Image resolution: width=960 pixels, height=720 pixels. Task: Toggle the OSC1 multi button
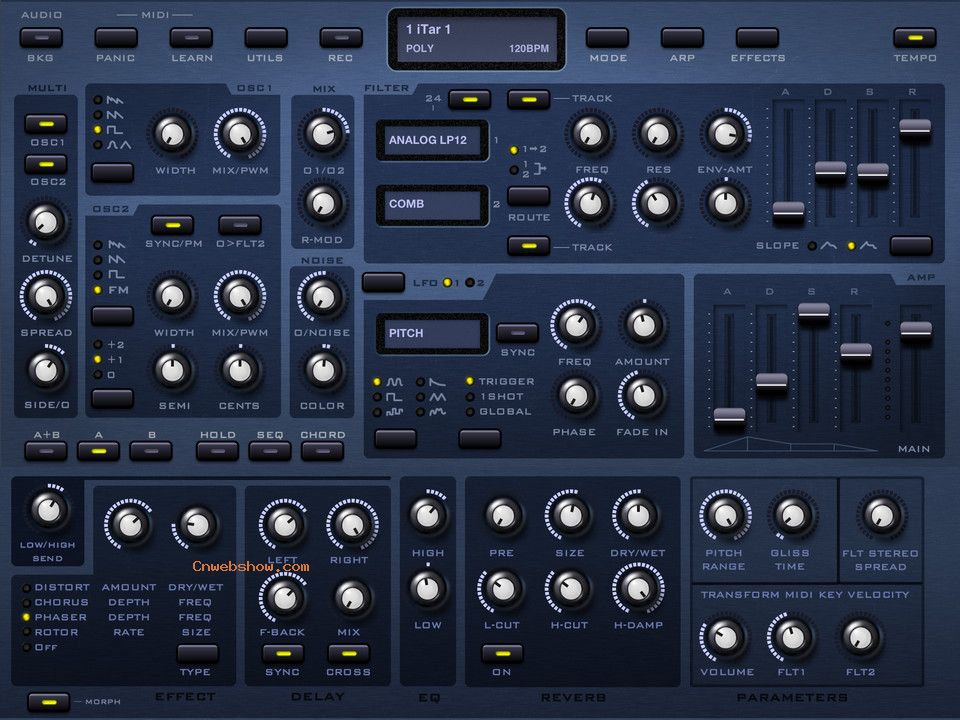click(x=46, y=124)
